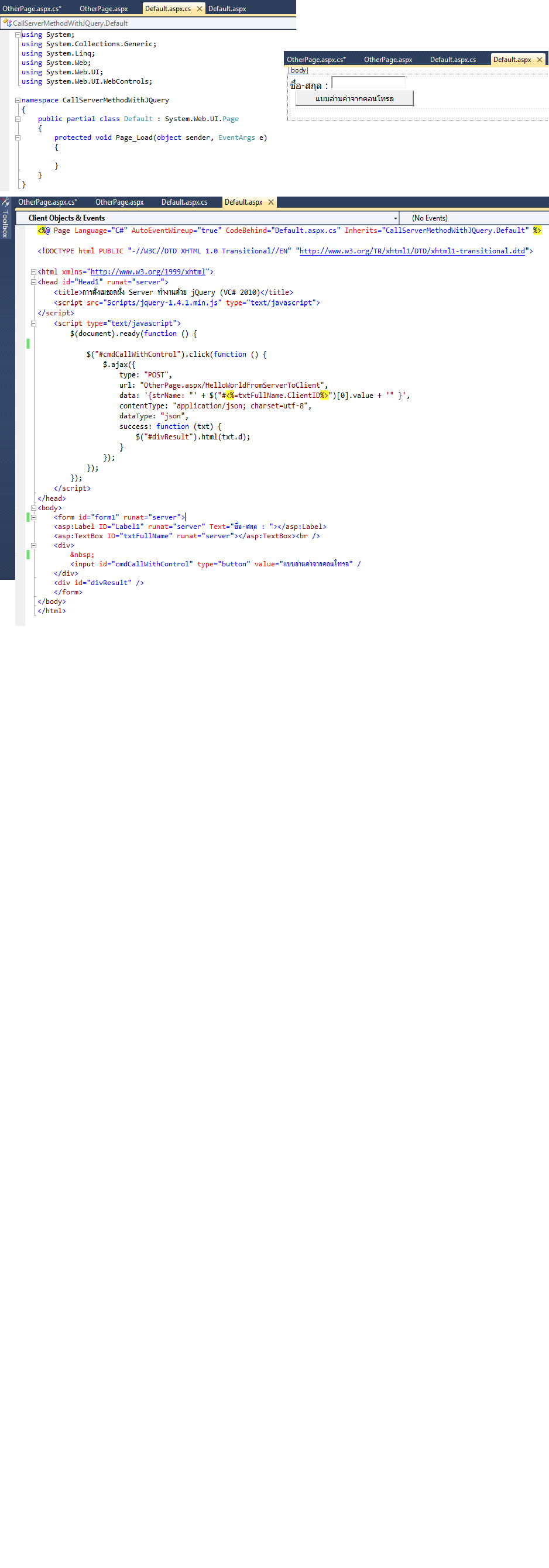
Task: Open the Client Objects & Events dropdown
Action: (207, 218)
